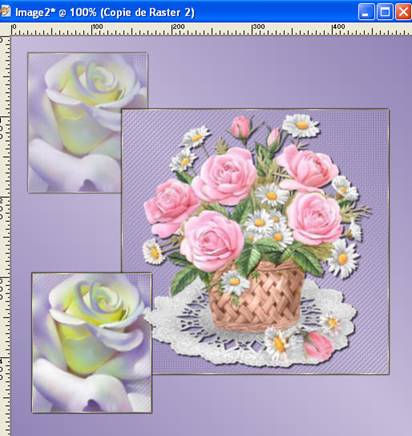
Task: Select the upper white rose picture
Action: tap(87, 122)
